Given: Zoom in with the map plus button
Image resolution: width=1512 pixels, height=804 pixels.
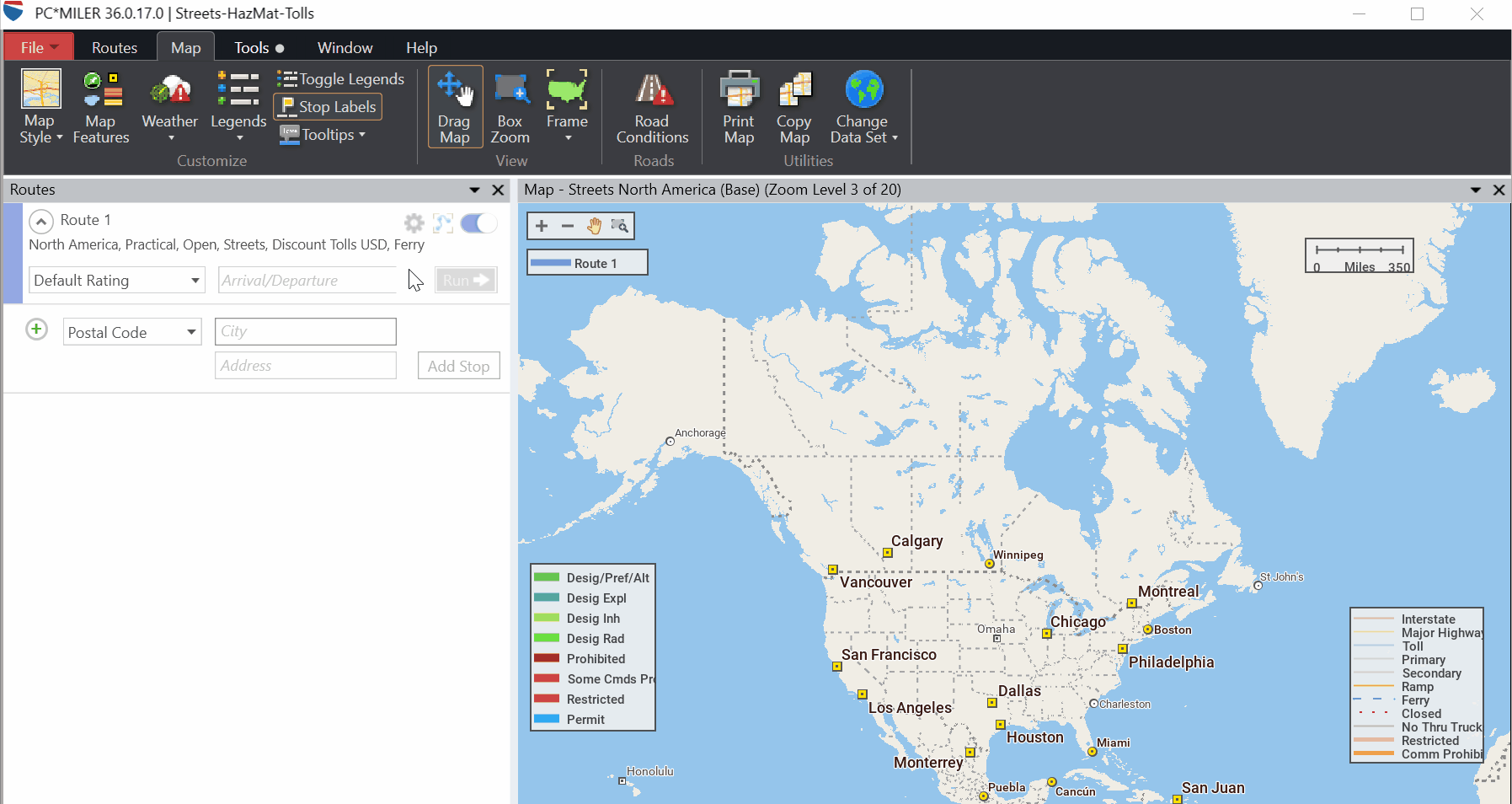Looking at the screenshot, I should pyautogui.click(x=542, y=226).
